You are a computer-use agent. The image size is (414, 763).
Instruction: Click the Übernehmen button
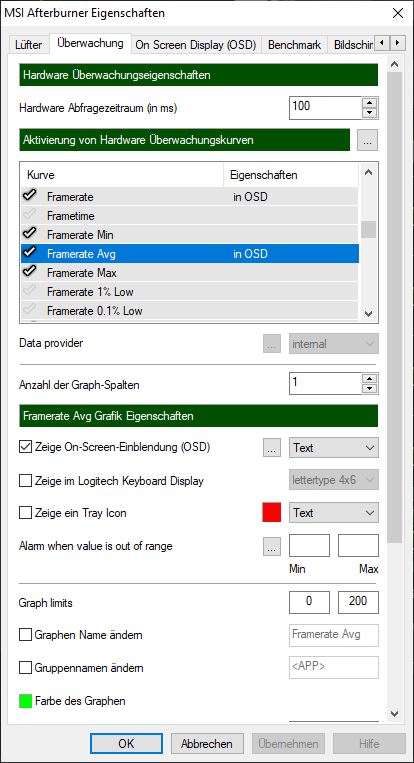point(288,744)
